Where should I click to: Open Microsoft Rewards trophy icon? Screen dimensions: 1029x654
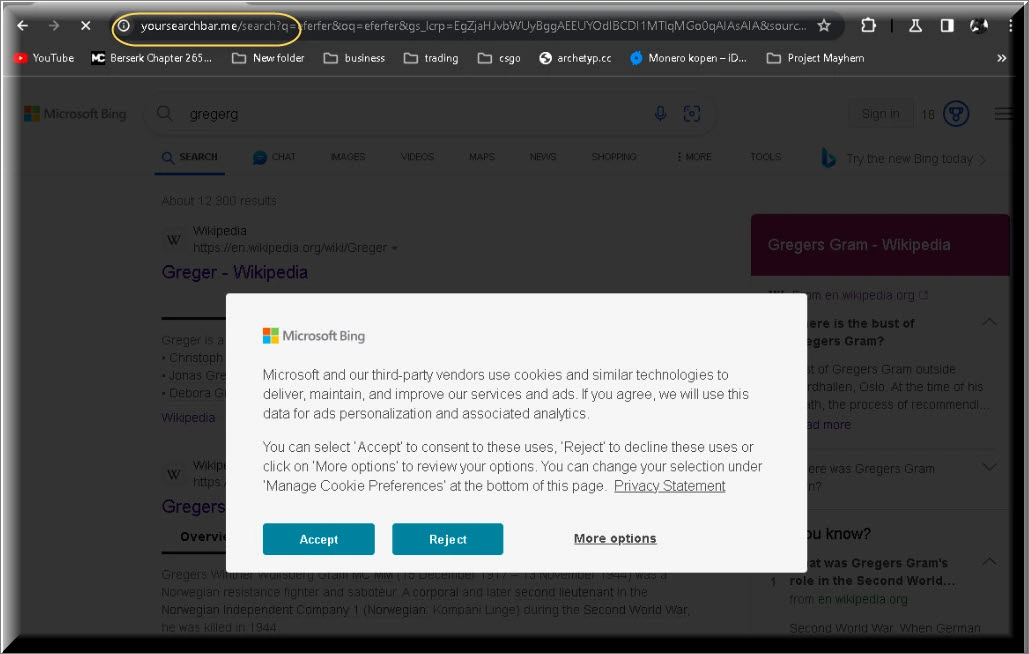(x=956, y=113)
